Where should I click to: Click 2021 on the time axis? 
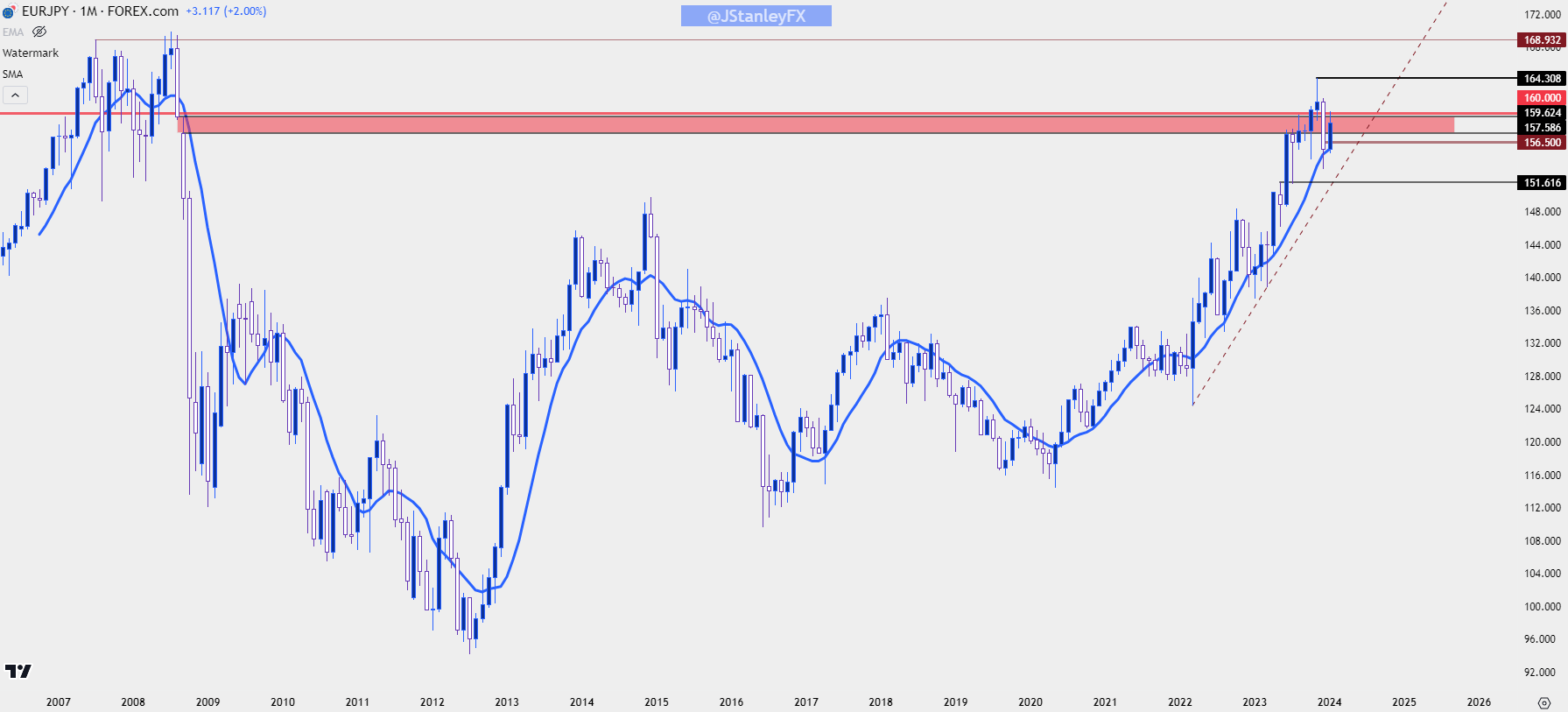[1105, 702]
